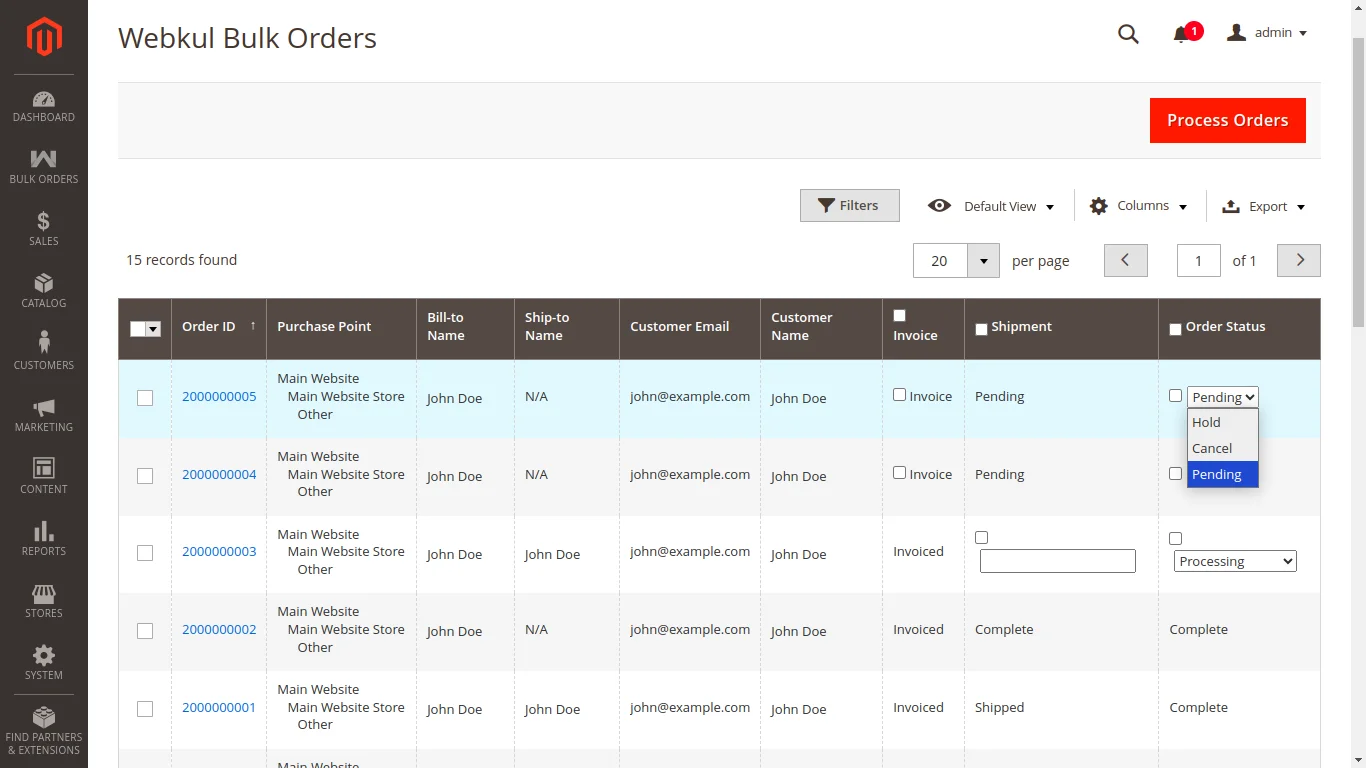Enable the Shipment header checkbox

point(981,328)
